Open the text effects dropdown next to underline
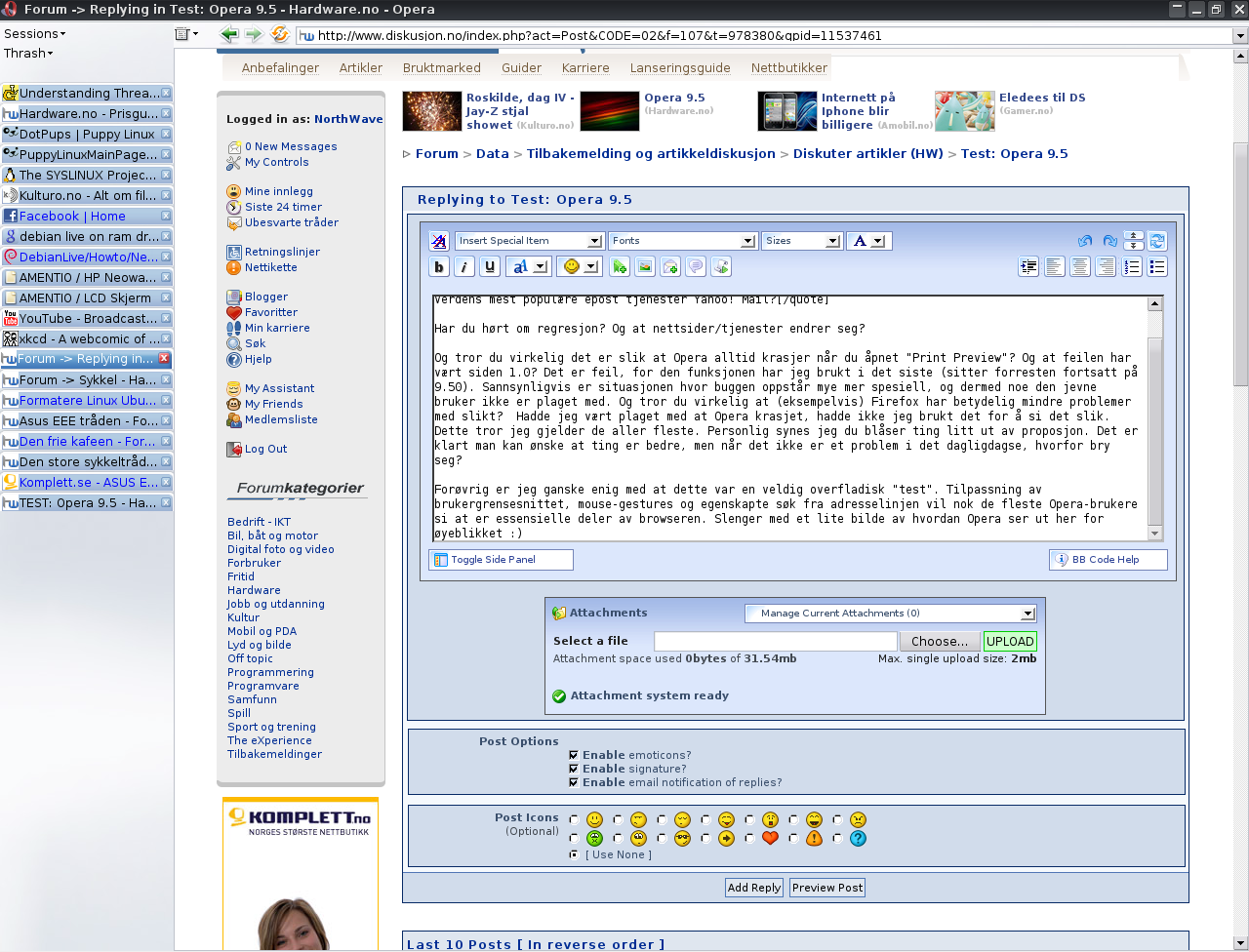 click(x=529, y=266)
